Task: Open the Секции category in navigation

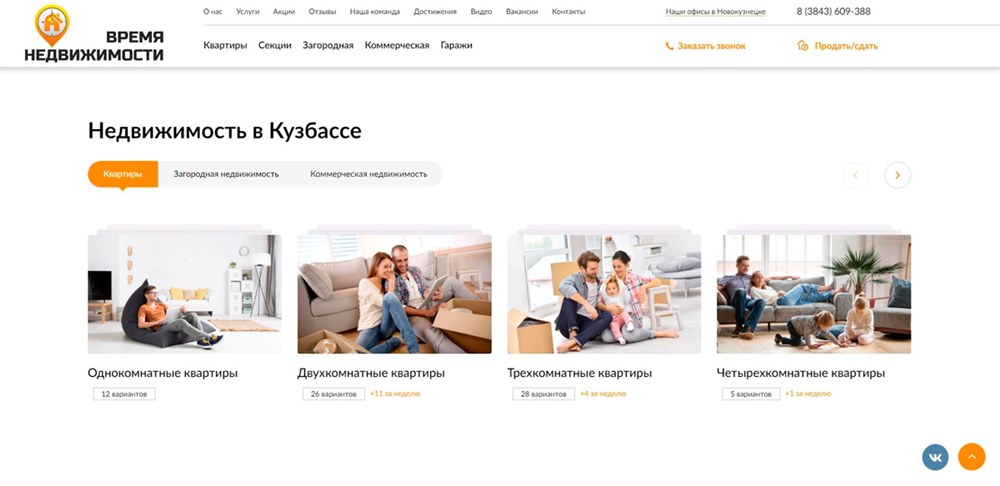Action: (x=275, y=45)
